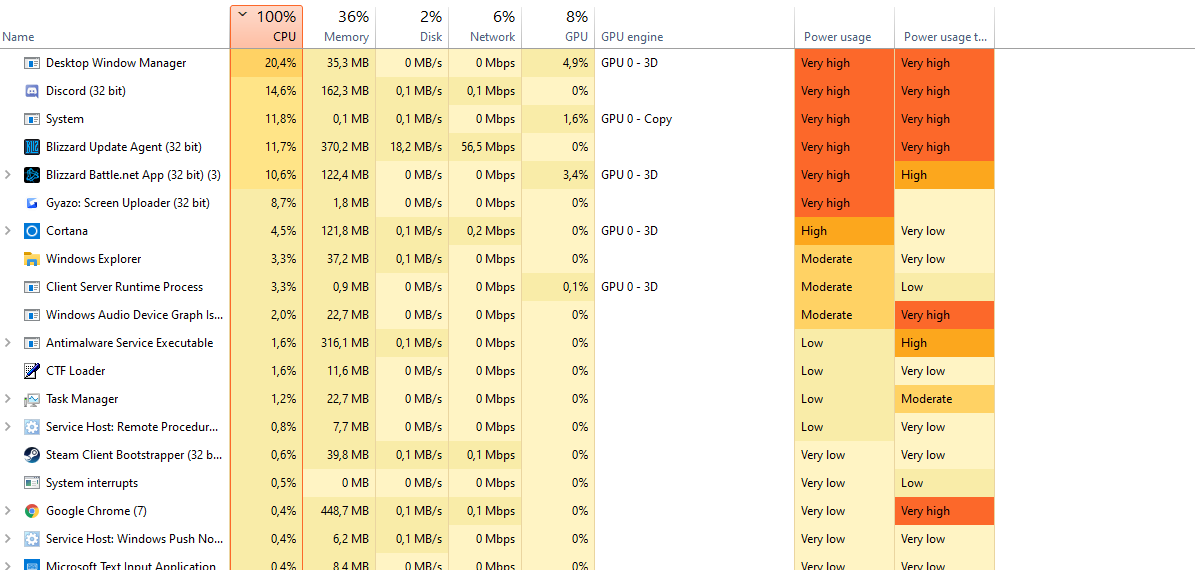The height and width of the screenshot is (570, 1195).
Task: Select the Desktop Window Manager row name
Action: coord(116,63)
